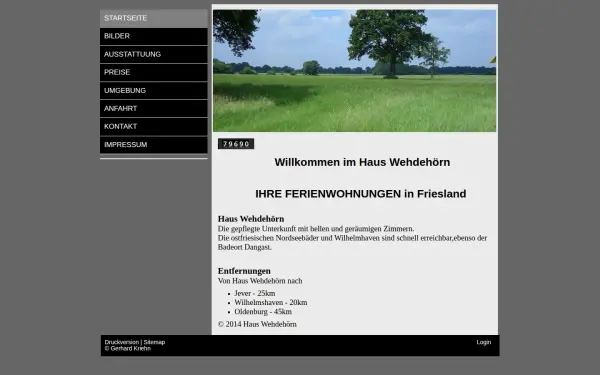600x375 pixels.
Task: Go to the BILDER page
Action: click(154, 36)
